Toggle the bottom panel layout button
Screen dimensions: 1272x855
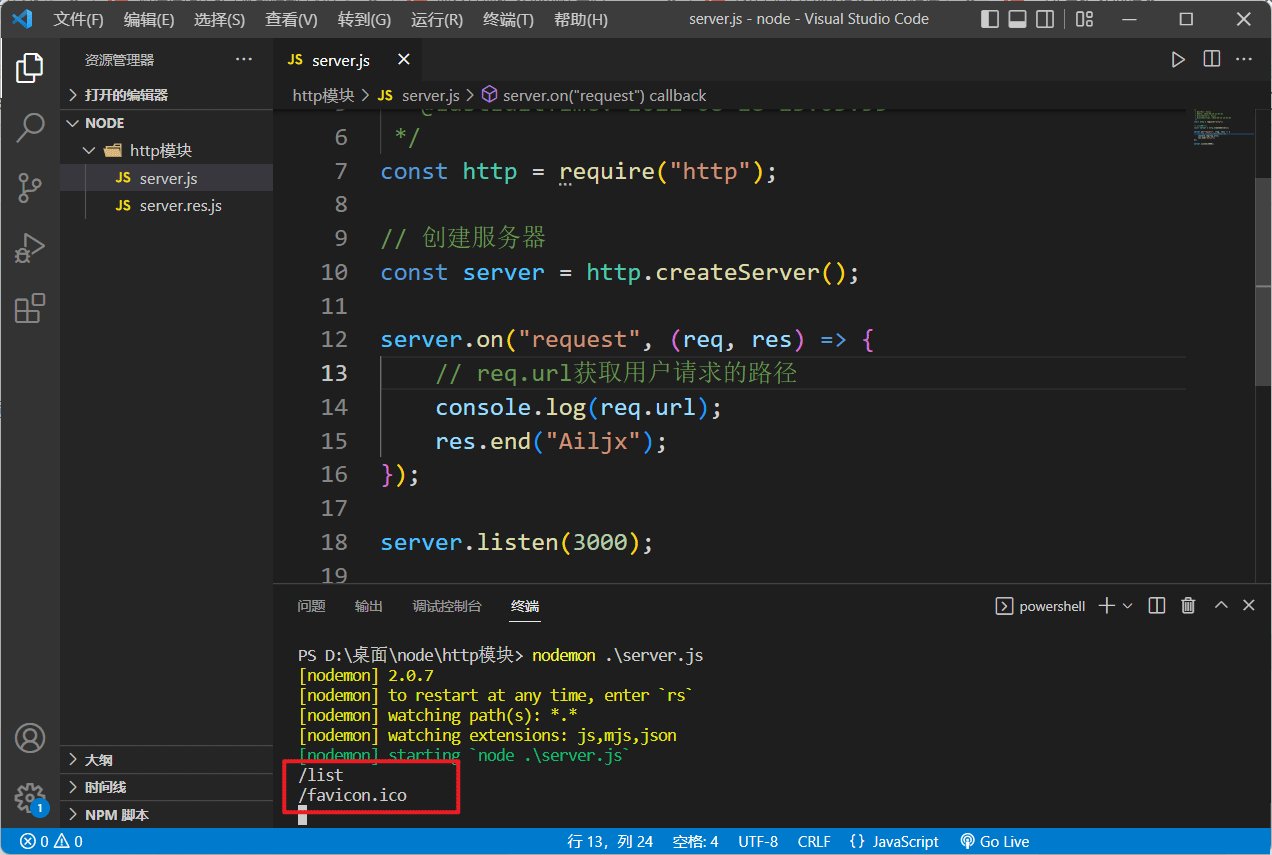tap(1017, 19)
